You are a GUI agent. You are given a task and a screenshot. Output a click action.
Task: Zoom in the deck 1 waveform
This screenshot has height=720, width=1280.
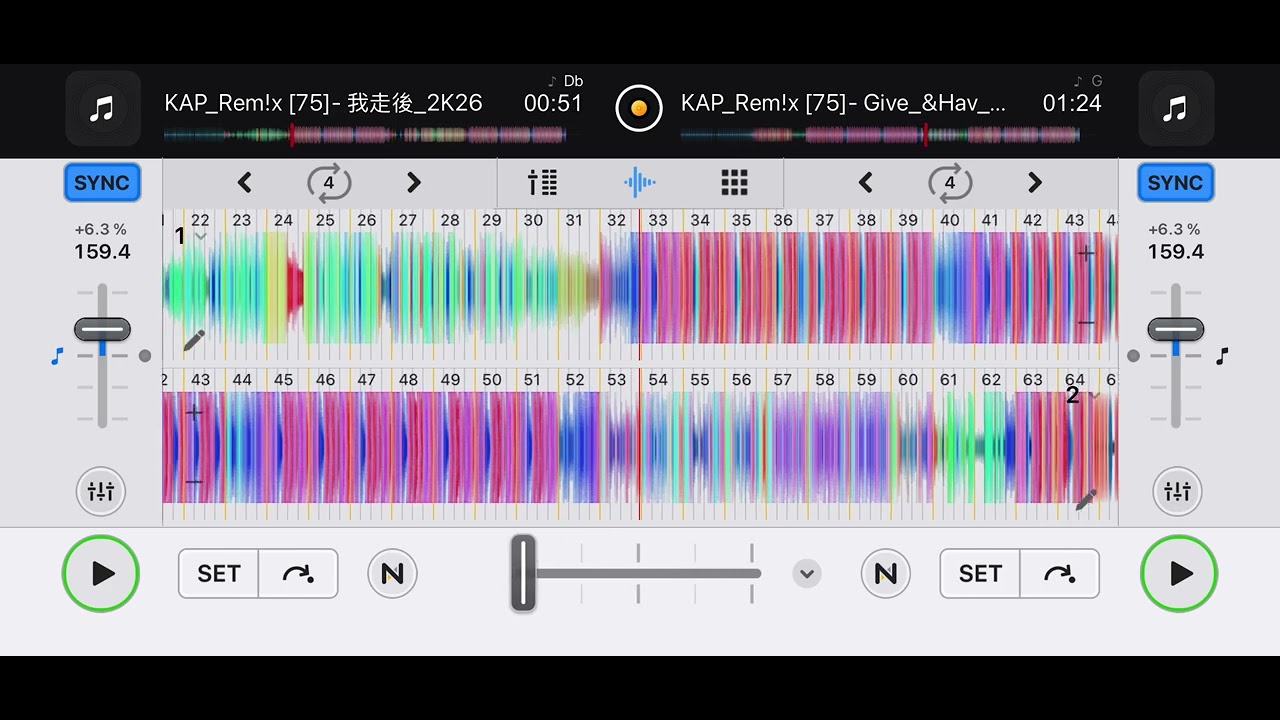click(1086, 254)
